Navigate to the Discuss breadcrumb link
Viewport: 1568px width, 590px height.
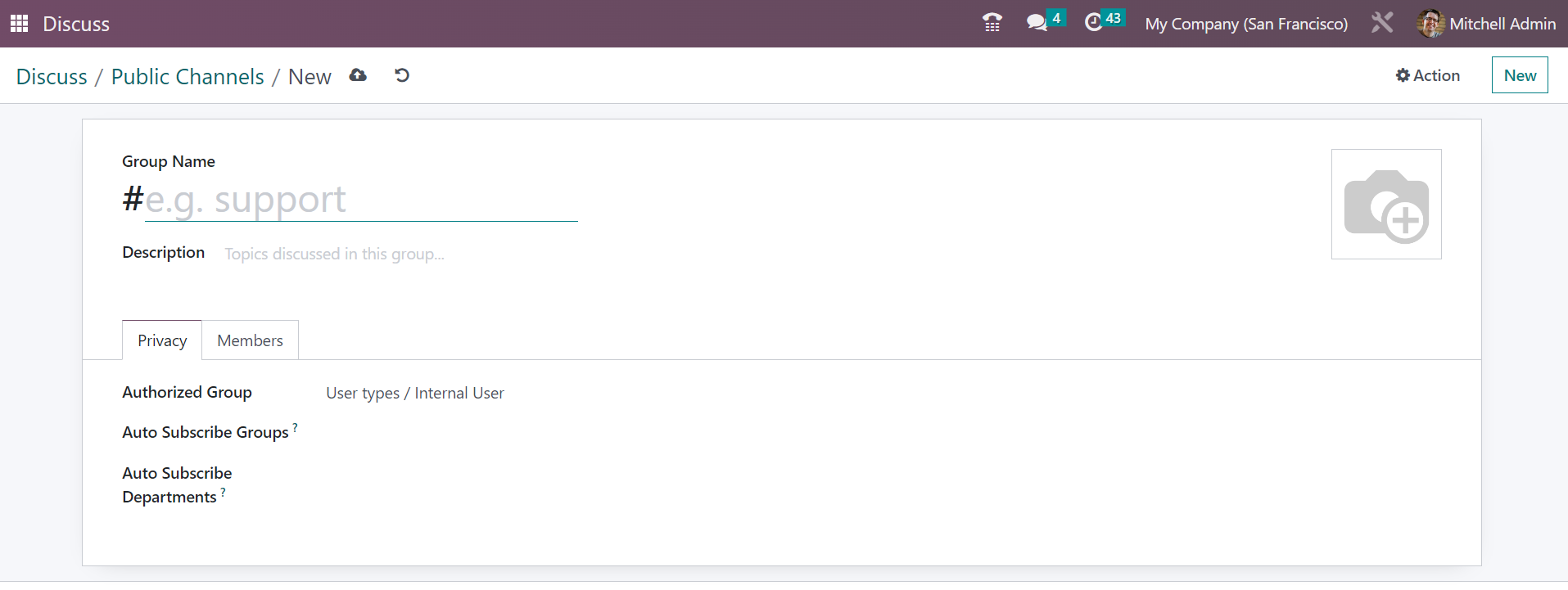click(x=52, y=77)
